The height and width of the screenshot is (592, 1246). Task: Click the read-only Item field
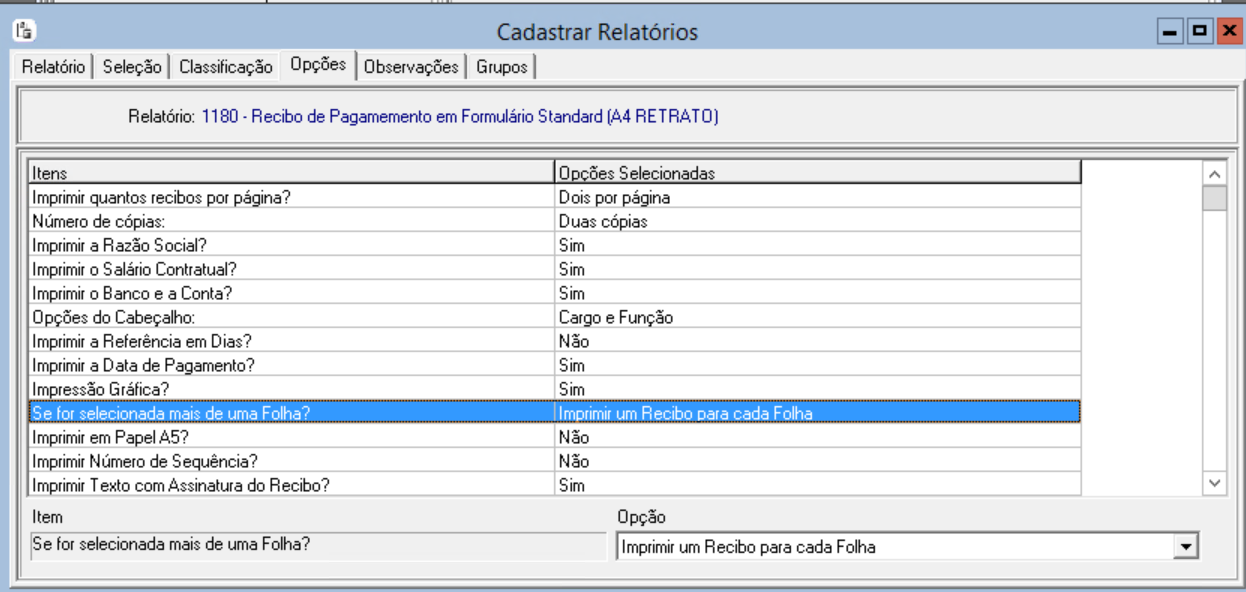tap(318, 546)
